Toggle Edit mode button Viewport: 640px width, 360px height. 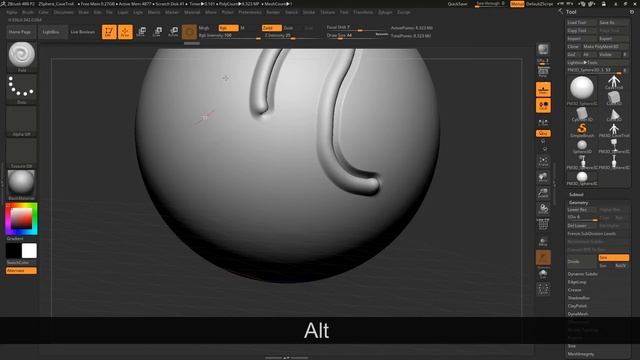click(109, 32)
